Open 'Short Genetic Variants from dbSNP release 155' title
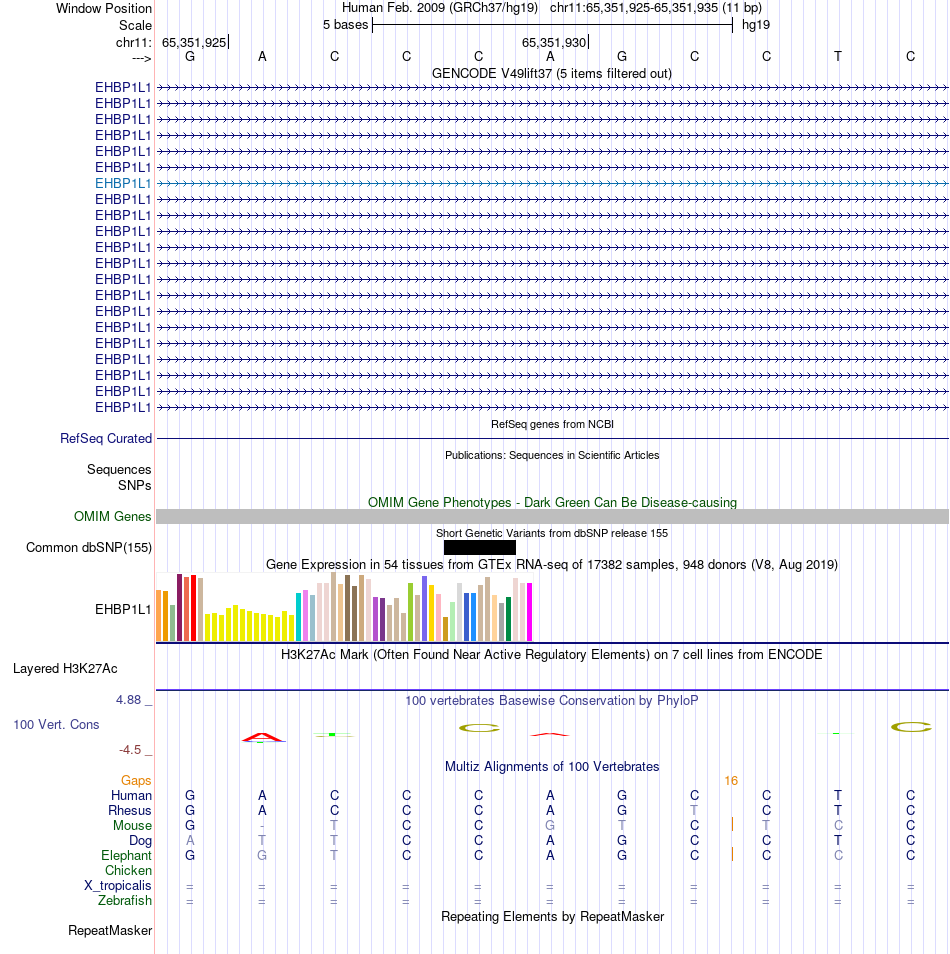 pyautogui.click(x=552, y=533)
